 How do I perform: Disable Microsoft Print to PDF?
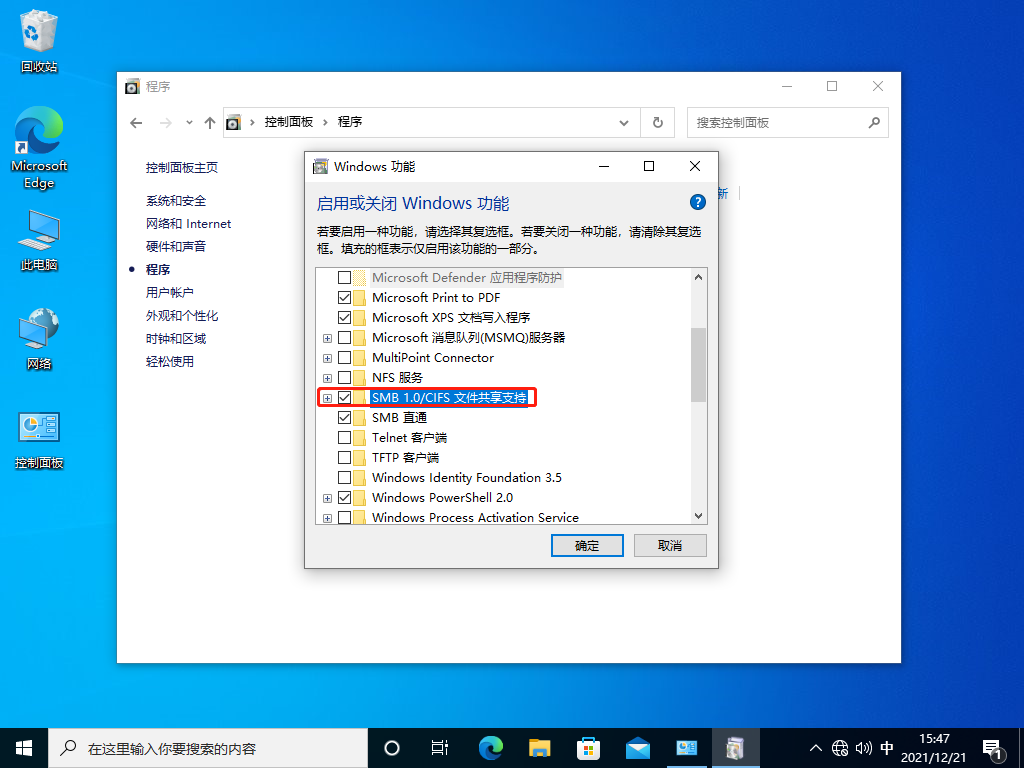(344, 297)
